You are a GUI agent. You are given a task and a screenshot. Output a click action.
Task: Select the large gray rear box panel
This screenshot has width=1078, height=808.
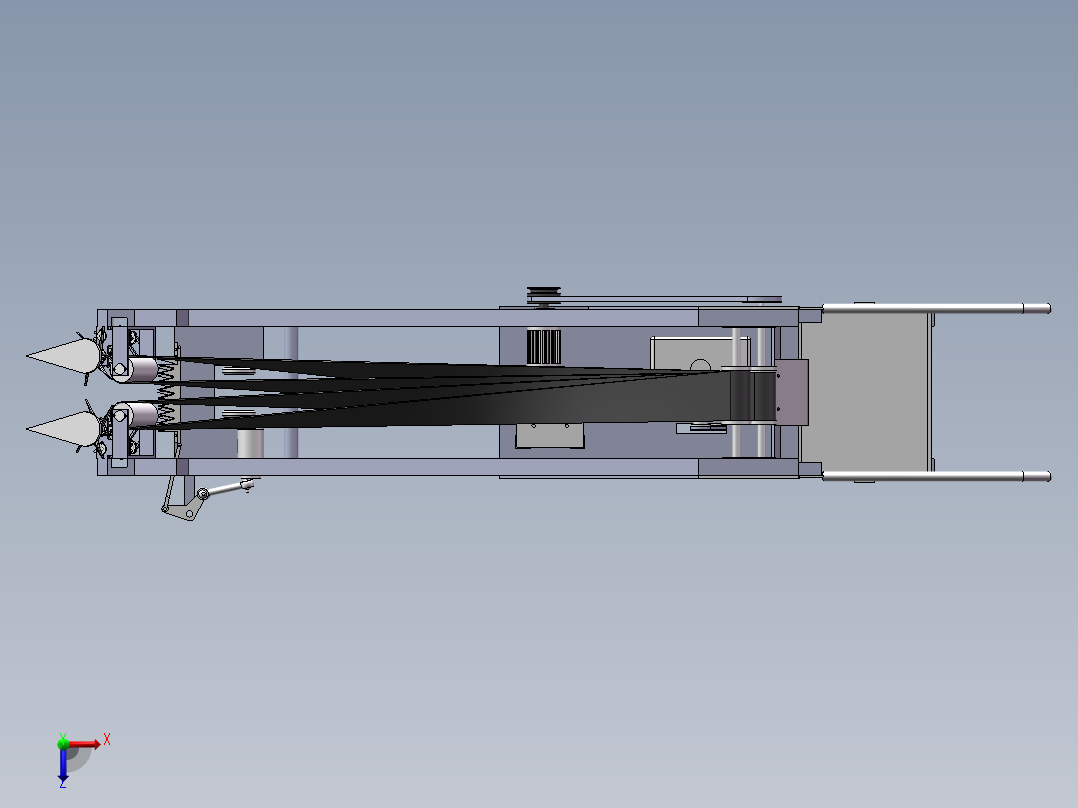pyautogui.click(x=866, y=392)
